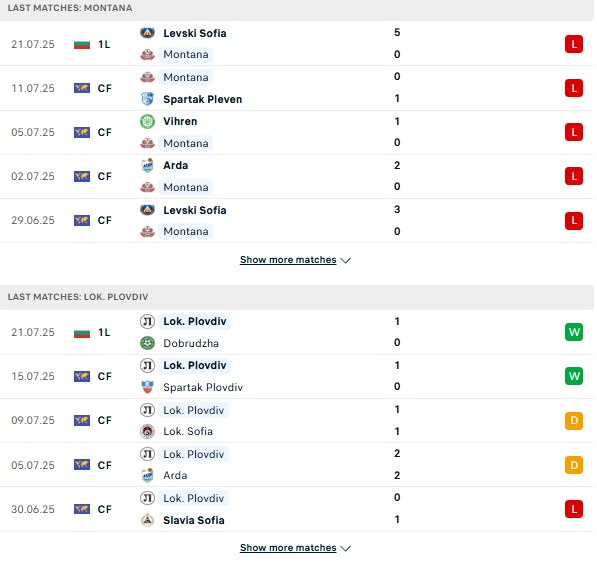
Task: Click the orange D badge for Lok. Plovdiv vs Arda
Action: pyautogui.click(x=574, y=465)
